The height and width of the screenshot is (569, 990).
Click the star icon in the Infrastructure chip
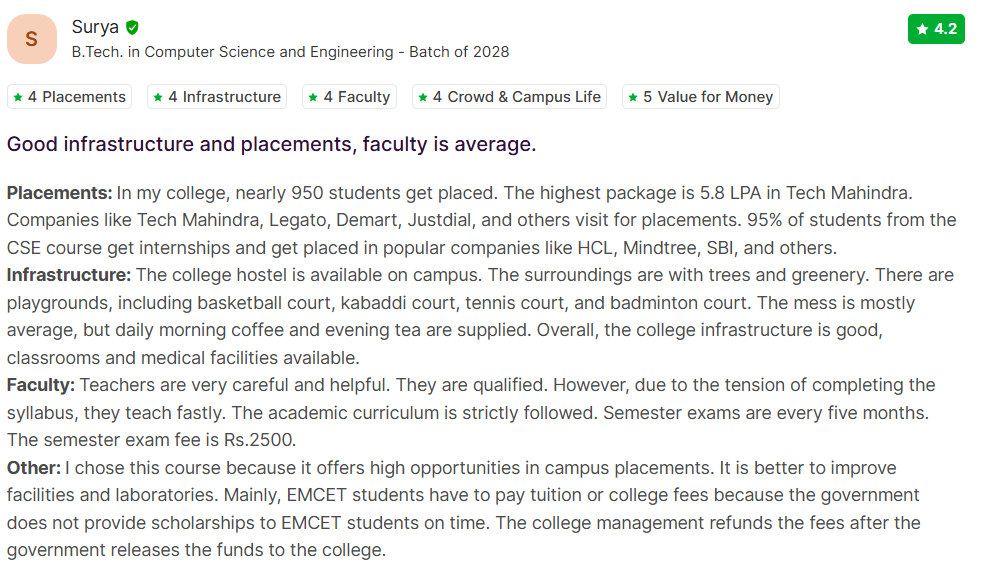click(x=158, y=97)
